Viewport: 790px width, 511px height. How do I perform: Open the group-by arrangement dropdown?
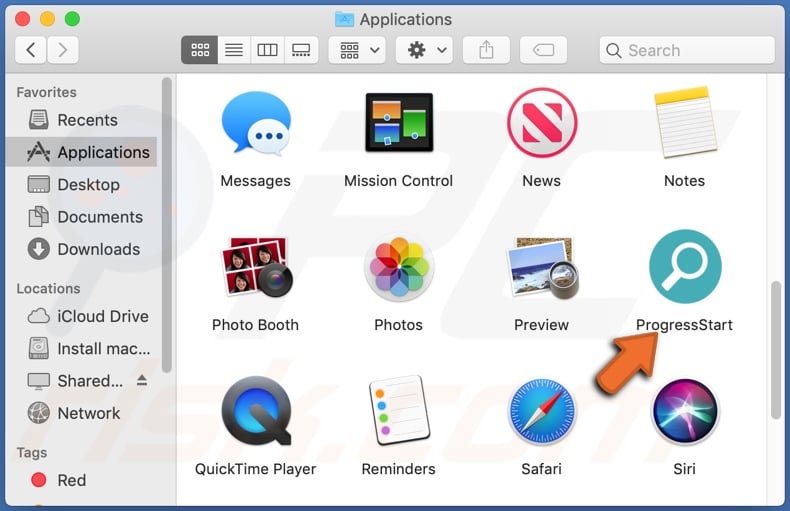coord(357,50)
